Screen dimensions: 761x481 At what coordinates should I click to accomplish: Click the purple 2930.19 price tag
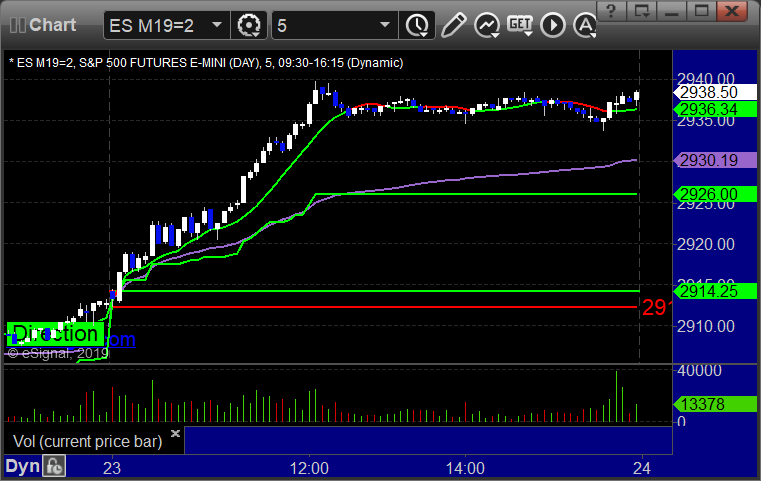[x=715, y=160]
